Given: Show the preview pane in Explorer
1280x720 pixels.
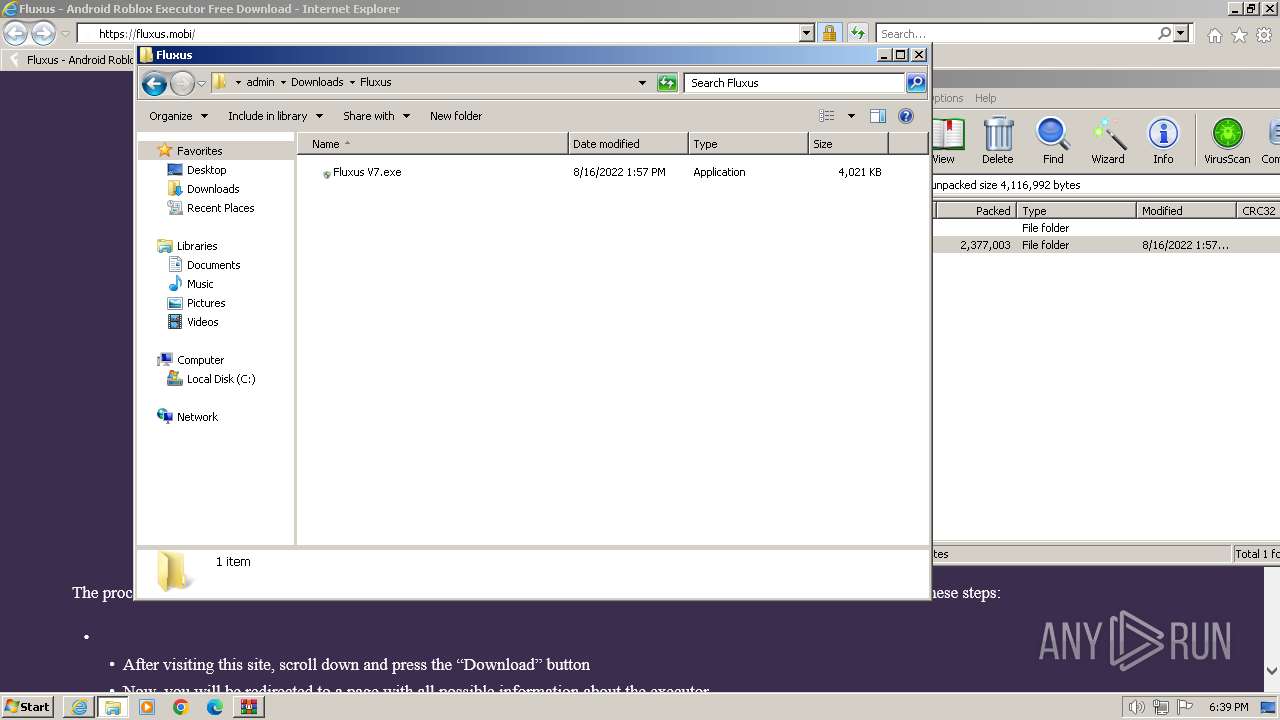Looking at the screenshot, I should click(x=877, y=116).
